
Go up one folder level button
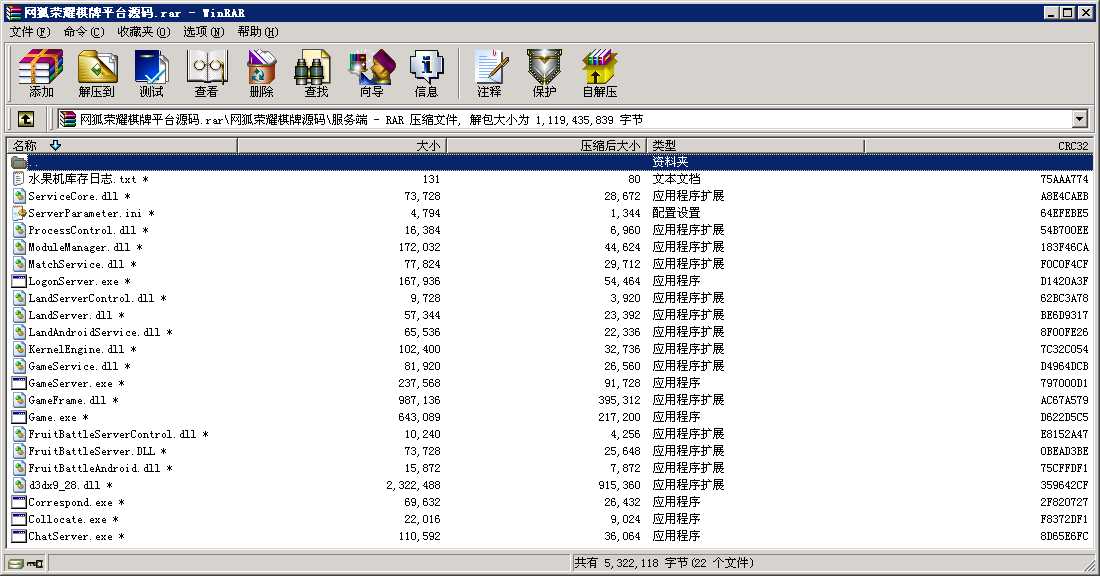(25, 119)
